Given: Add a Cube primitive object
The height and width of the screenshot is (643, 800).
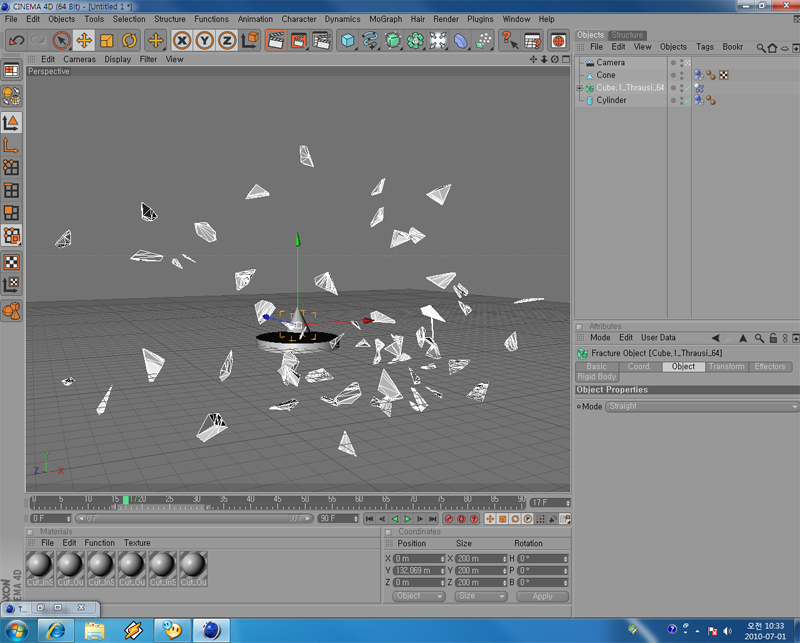Looking at the screenshot, I should point(347,40).
